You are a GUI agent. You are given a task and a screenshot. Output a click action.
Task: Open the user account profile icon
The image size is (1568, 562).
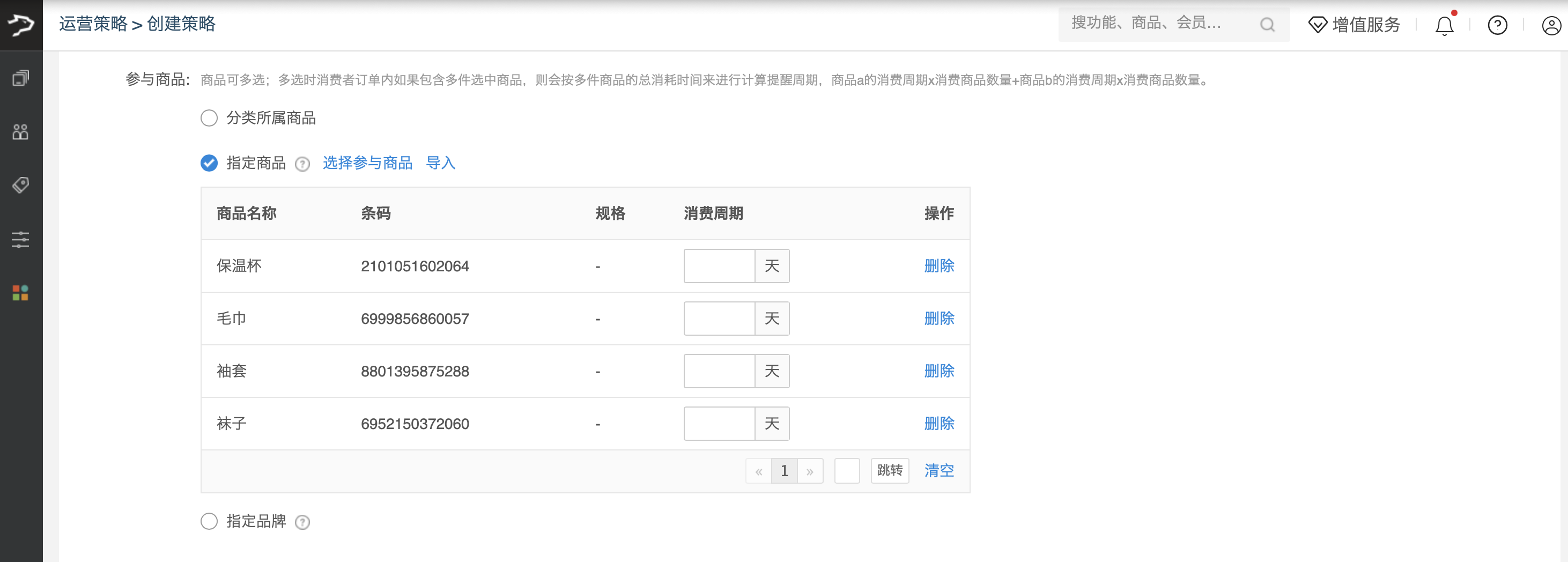point(1550,26)
